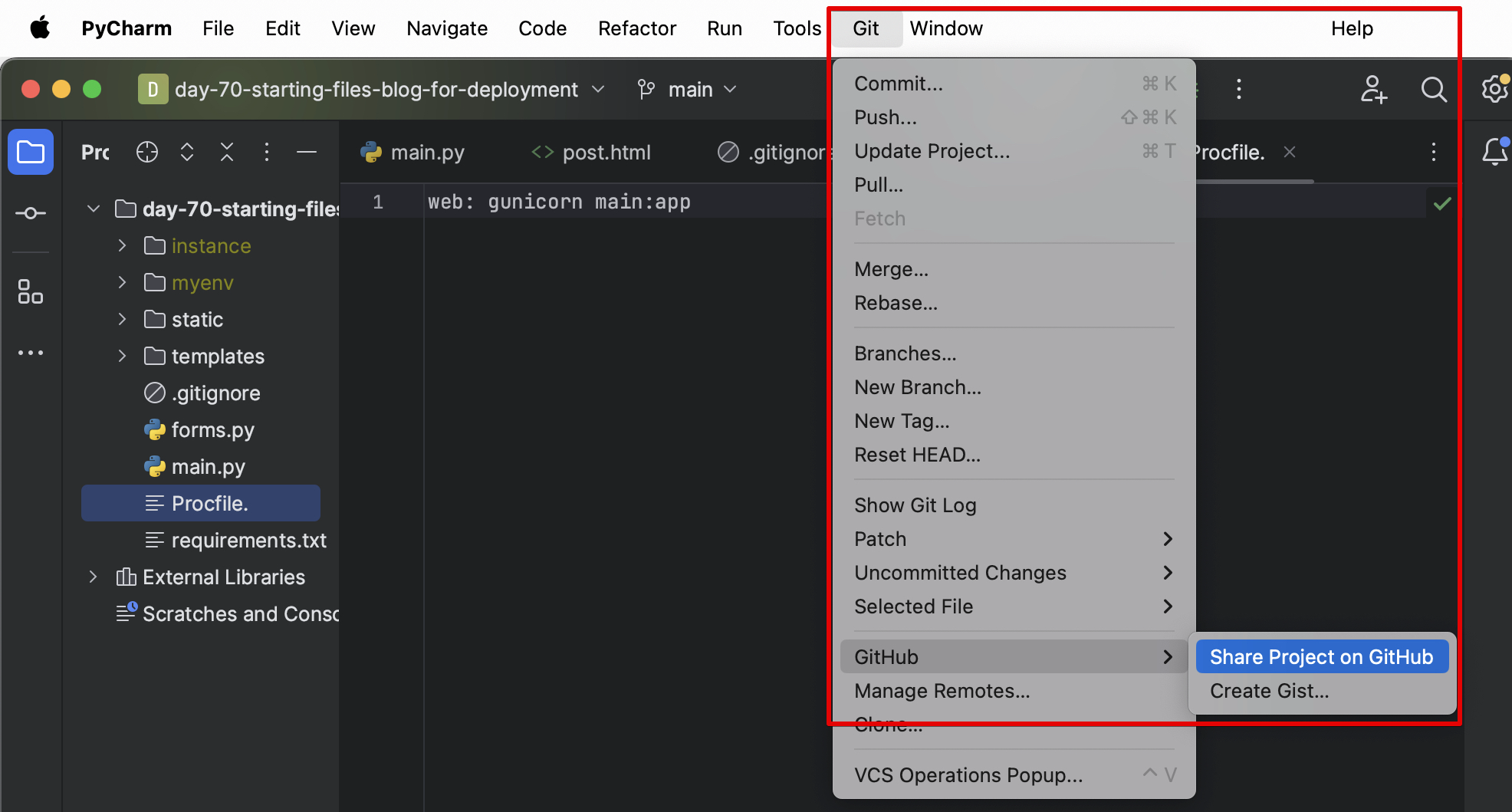1512x812 pixels.
Task: Open the project name dropdown
Action: click(x=390, y=90)
